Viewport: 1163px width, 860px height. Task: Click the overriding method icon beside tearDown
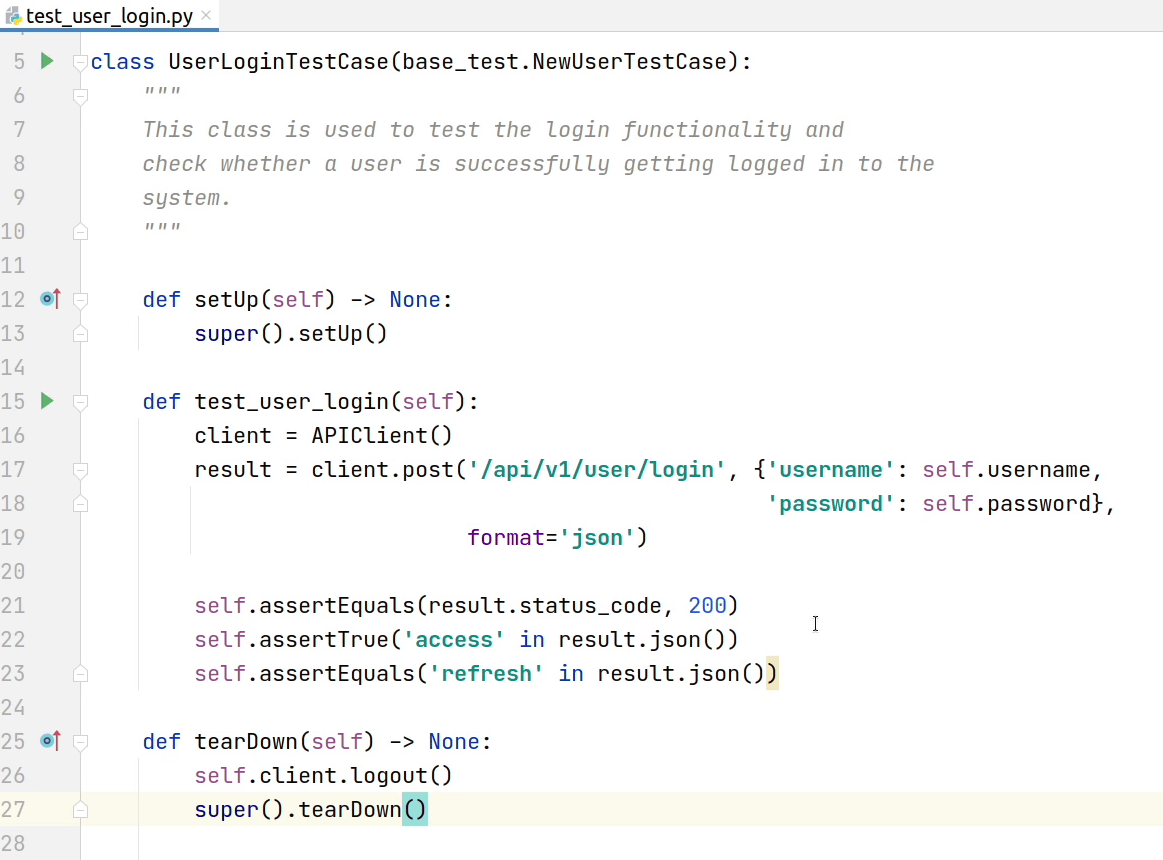(x=49, y=741)
